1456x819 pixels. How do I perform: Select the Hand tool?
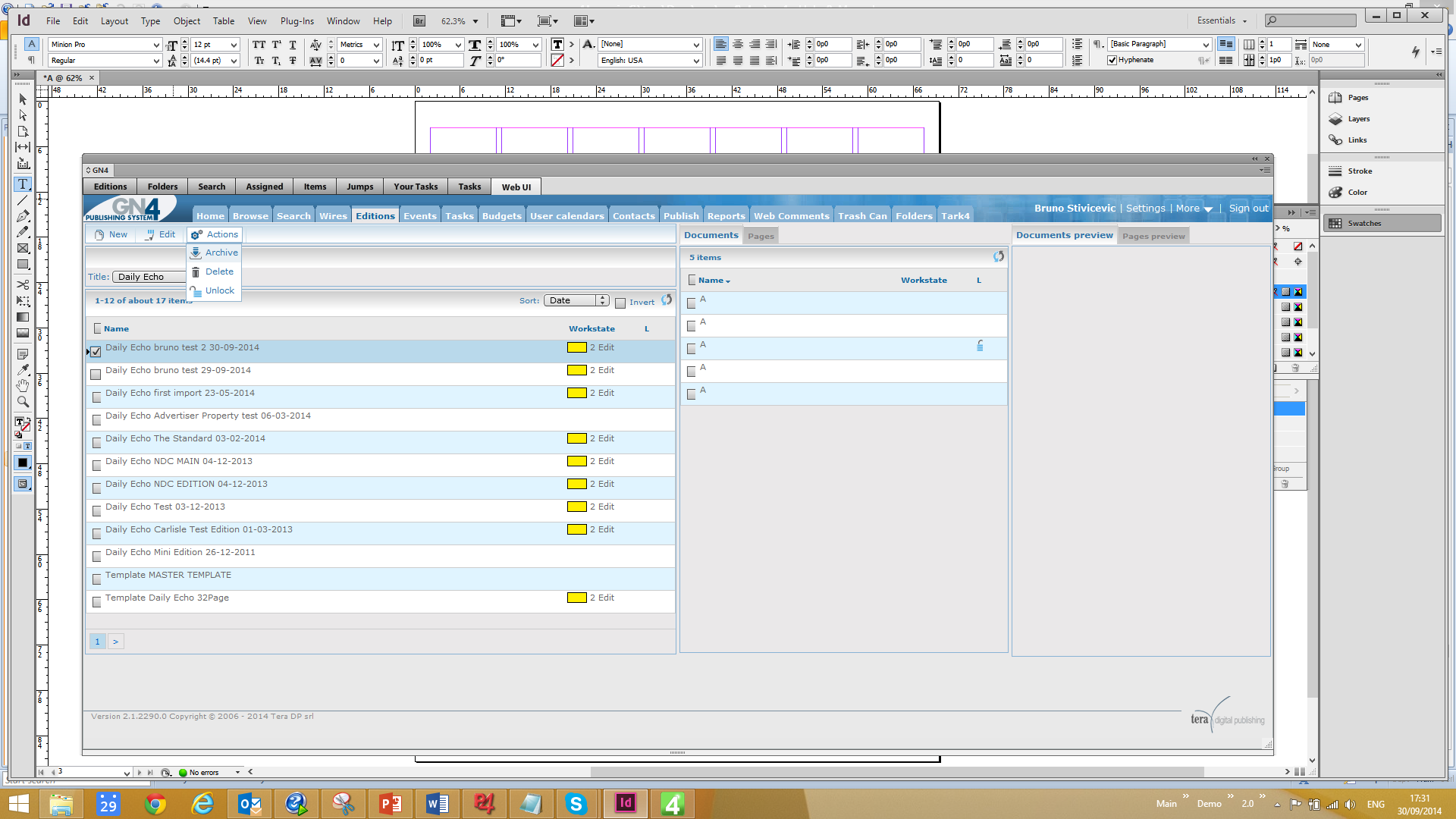(x=23, y=385)
